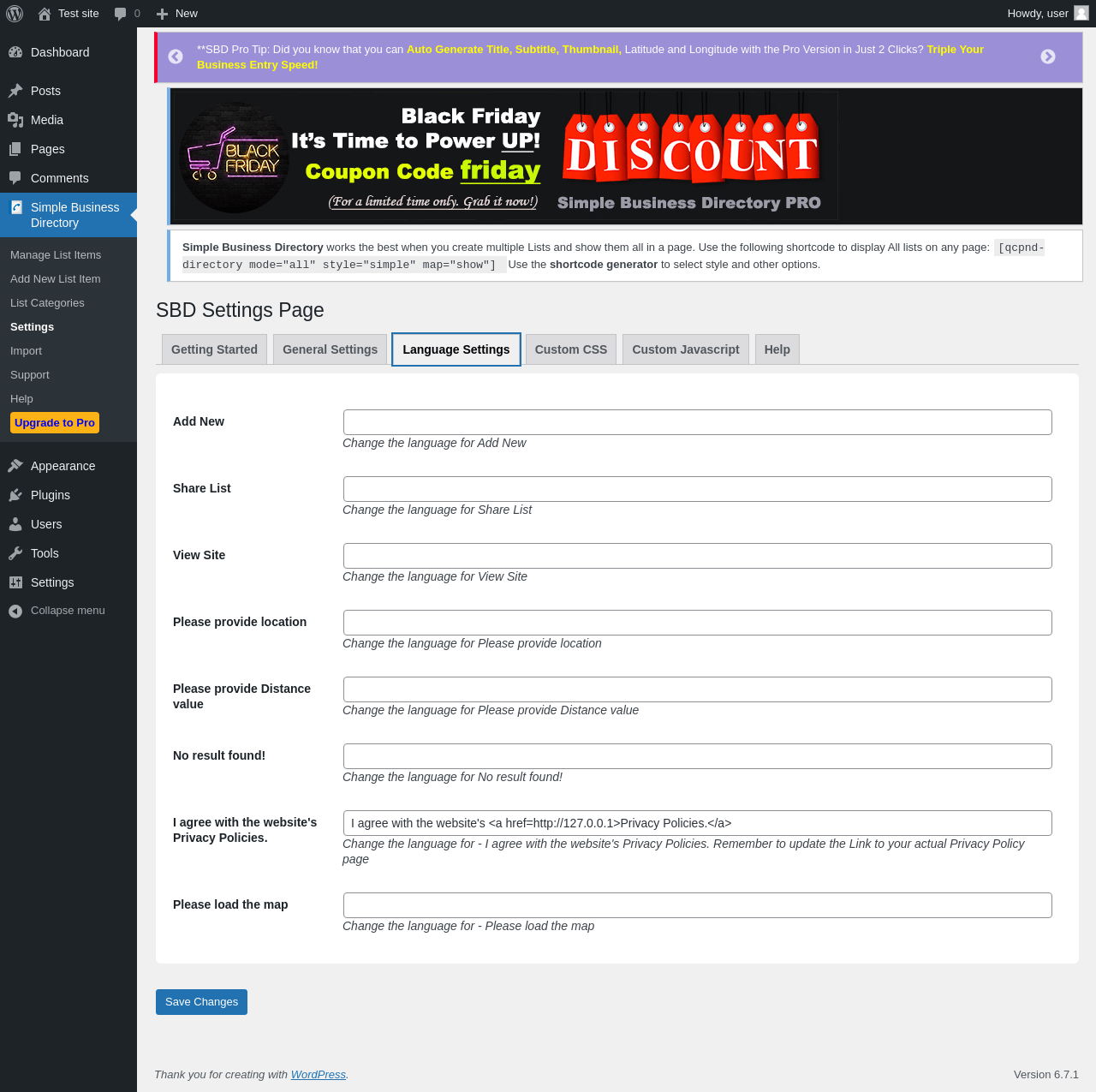Viewport: 1096px width, 1092px height.
Task: Follow the WordPress footer link
Action: (319, 1075)
